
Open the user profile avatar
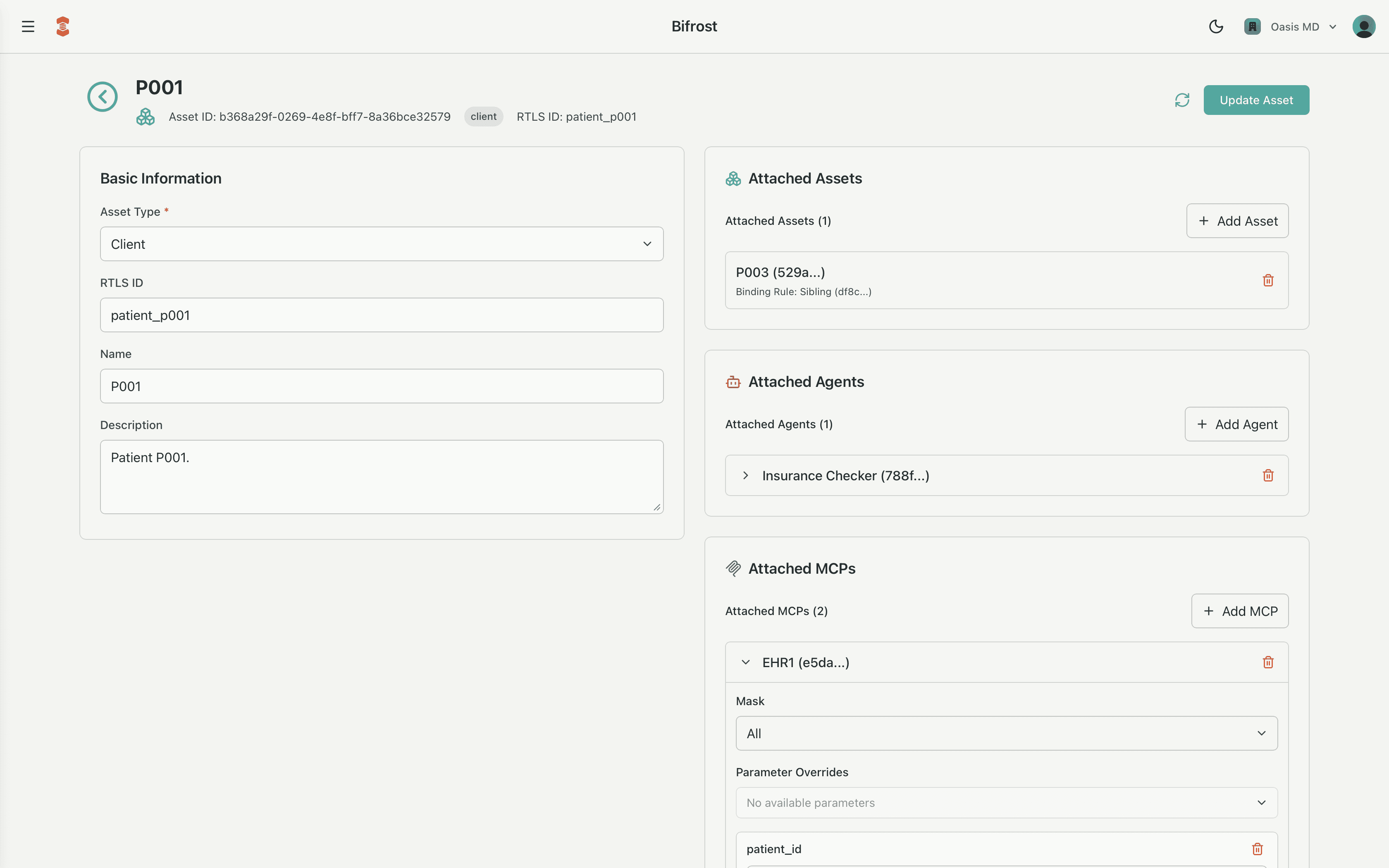tap(1364, 26)
